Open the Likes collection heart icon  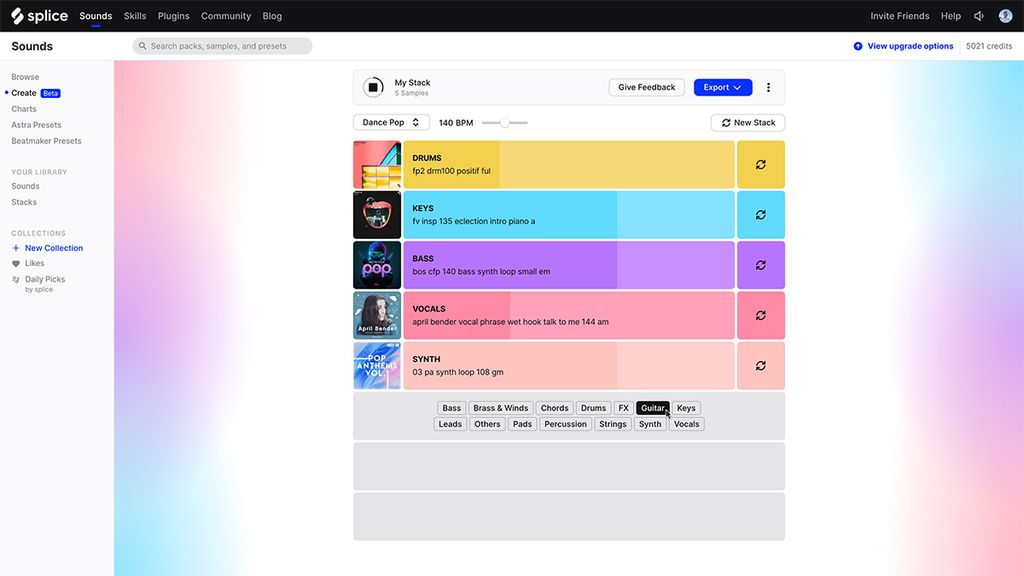tap(15, 263)
